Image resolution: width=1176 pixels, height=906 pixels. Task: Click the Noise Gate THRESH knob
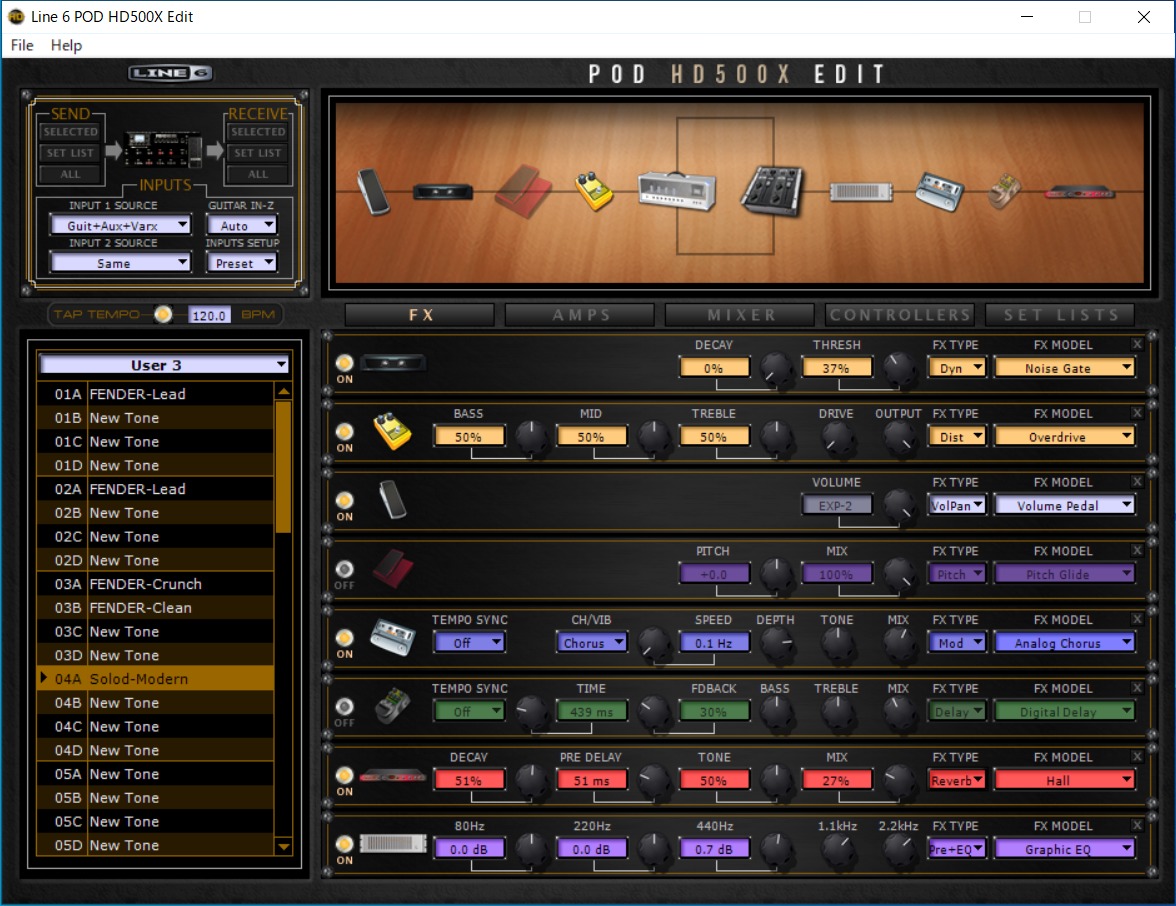[x=898, y=368]
